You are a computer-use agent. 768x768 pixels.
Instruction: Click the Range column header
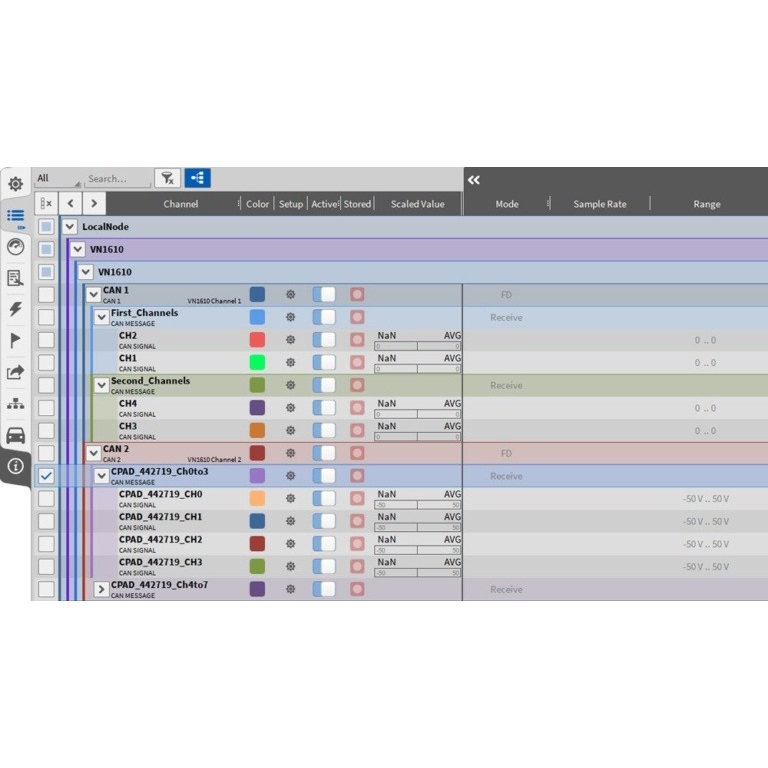(707, 204)
